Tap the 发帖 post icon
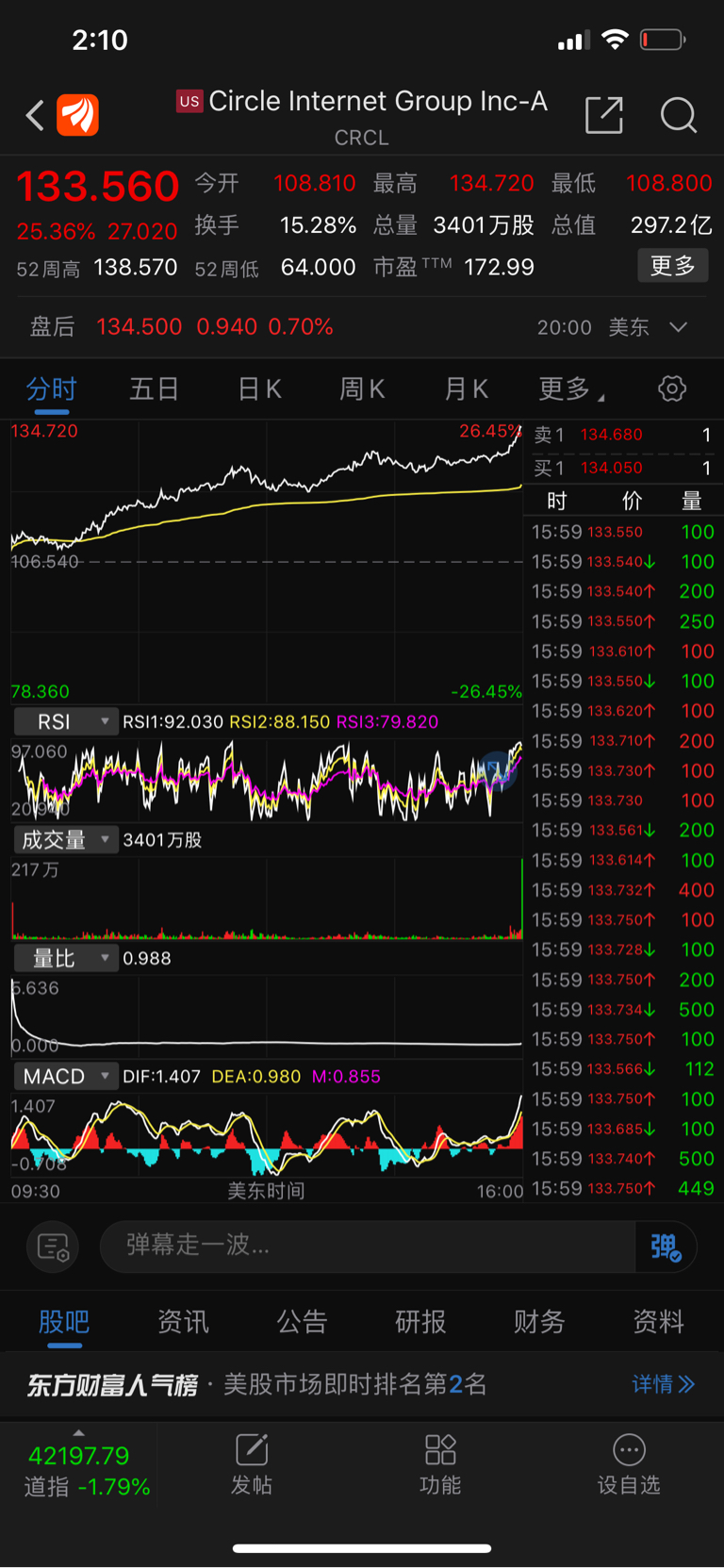This screenshot has width=724, height=1568. pos(252,1464)
